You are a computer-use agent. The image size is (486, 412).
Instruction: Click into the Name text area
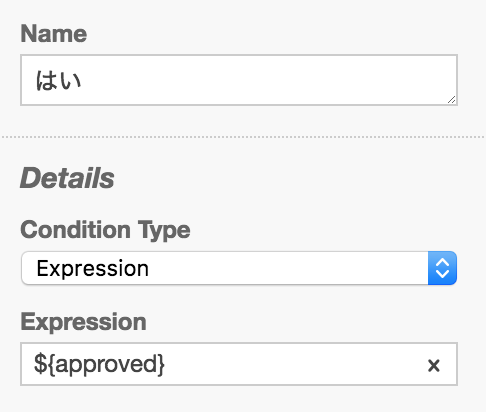pos(239,80)
